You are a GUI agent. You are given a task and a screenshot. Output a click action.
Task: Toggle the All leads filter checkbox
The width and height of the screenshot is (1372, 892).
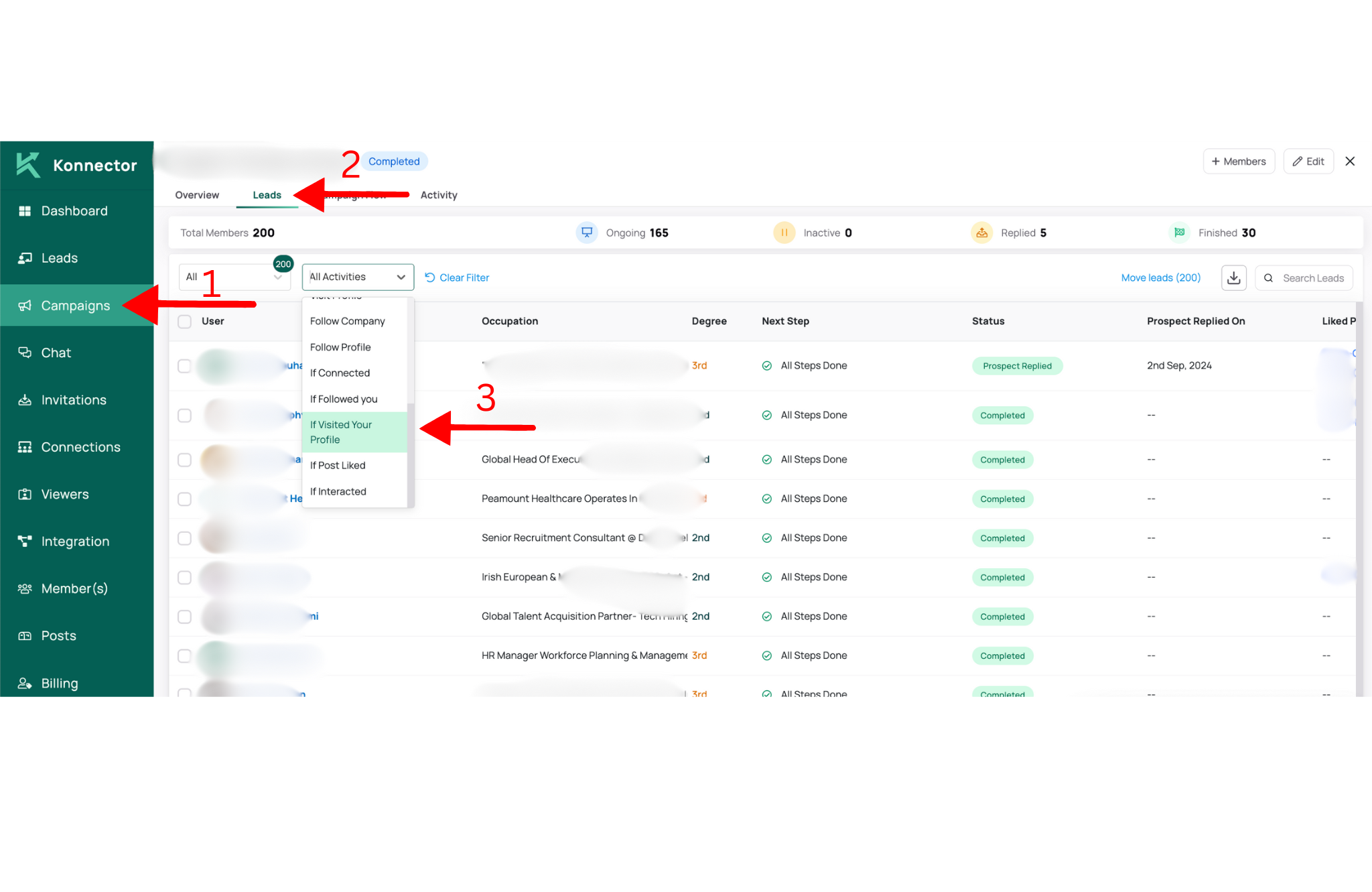[185, 321]
